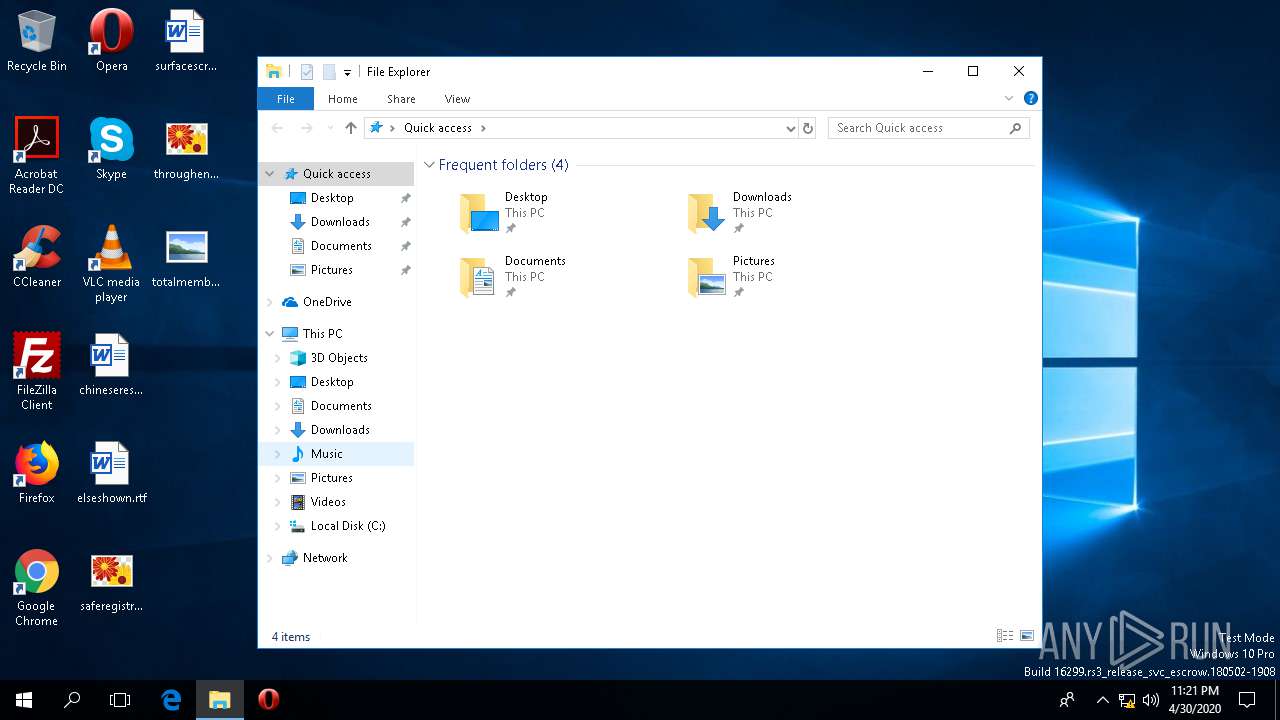Open recent locations dropdown arrow
This screenshot has height=720, width=1280.
coord(330,128)
